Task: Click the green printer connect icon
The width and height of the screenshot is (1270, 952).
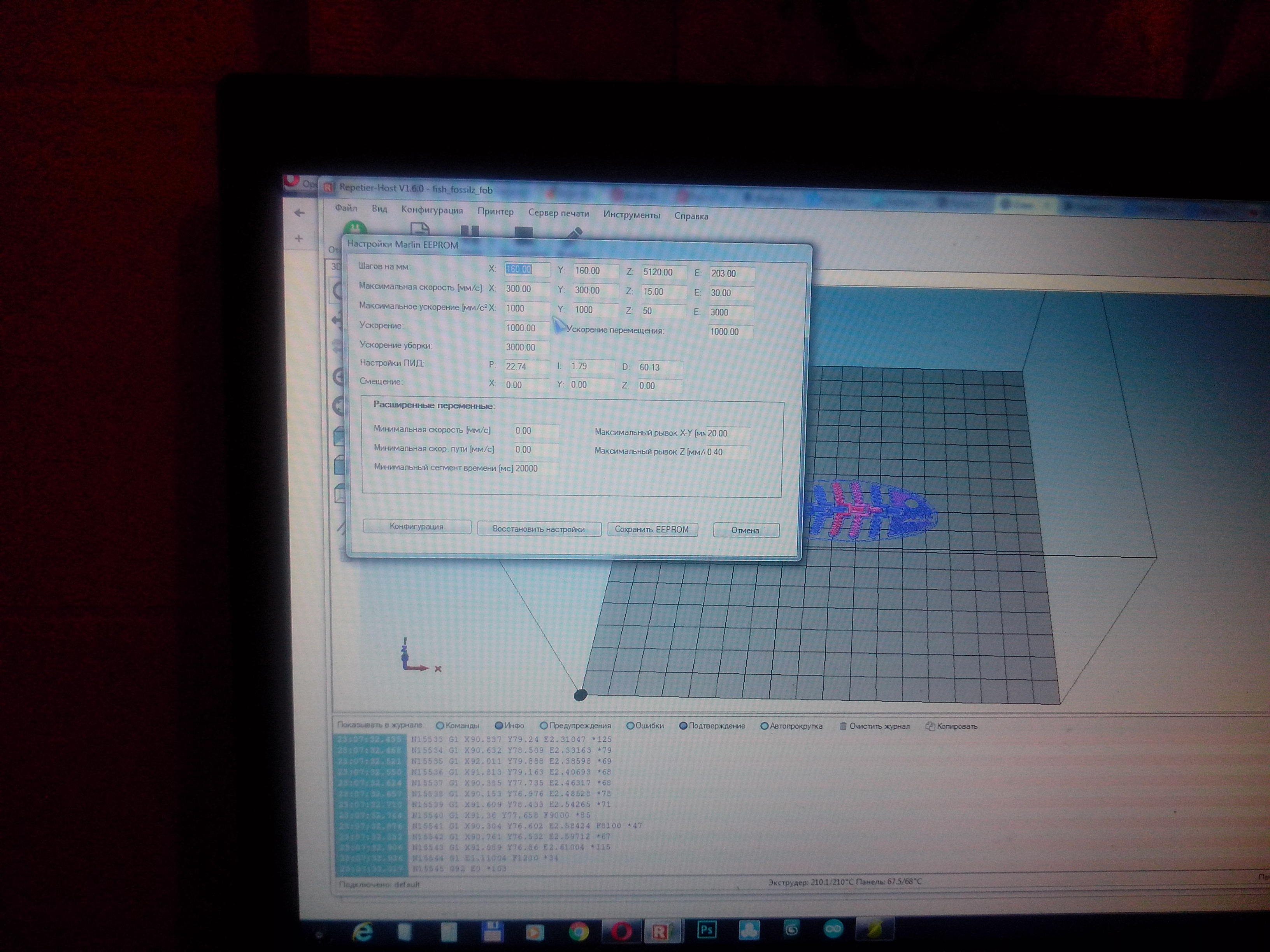Action: click(x=355, y=229)
